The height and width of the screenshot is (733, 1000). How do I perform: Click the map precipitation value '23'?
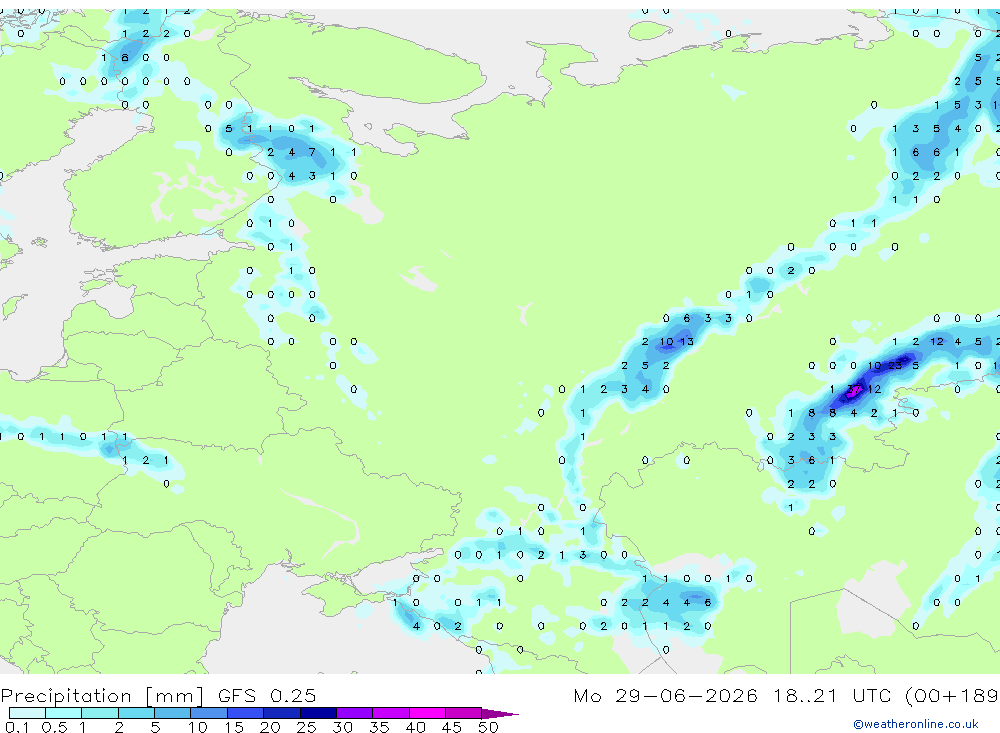(x=895, y=366)
